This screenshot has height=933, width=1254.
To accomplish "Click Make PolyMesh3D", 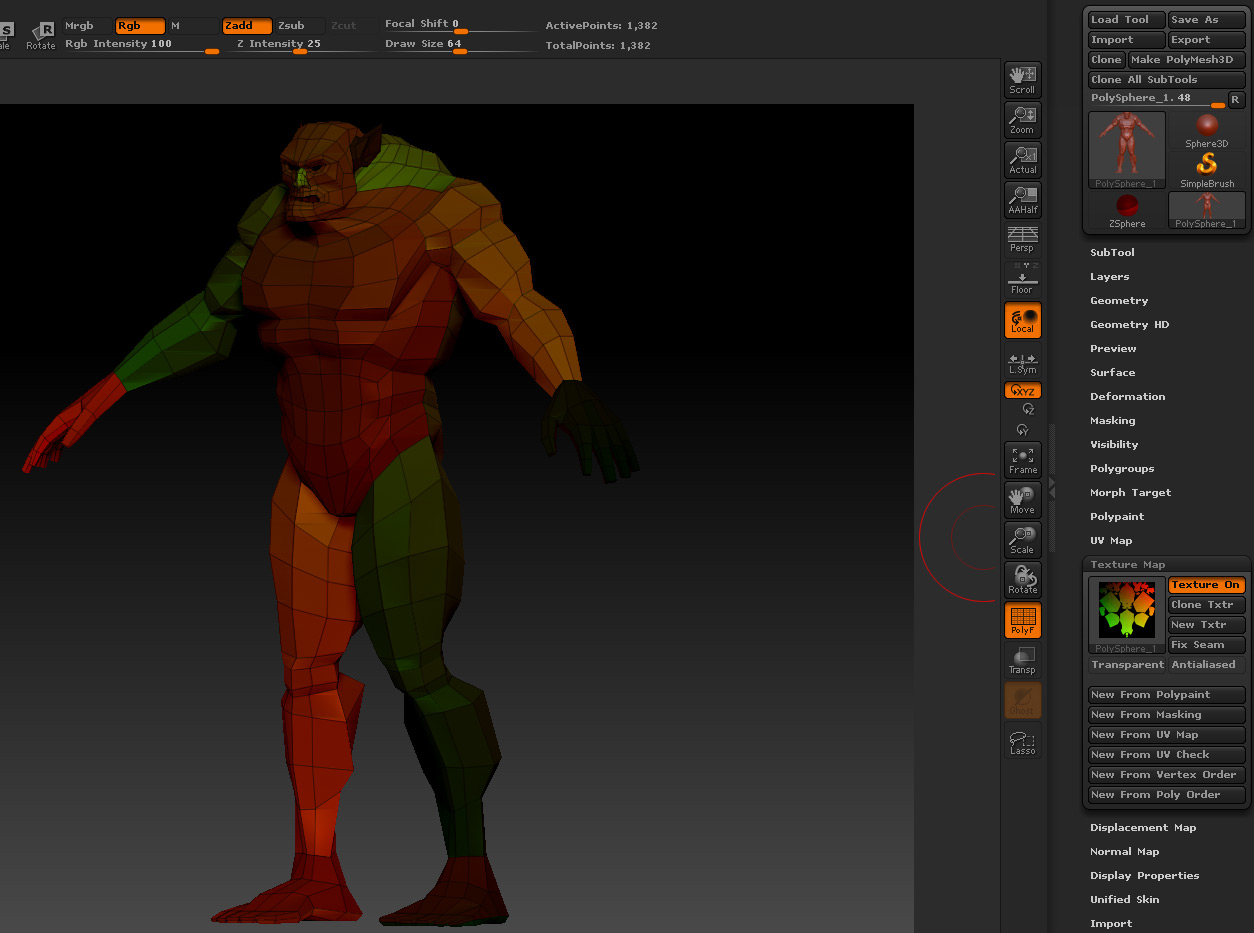I will (x=1187, y=60).
